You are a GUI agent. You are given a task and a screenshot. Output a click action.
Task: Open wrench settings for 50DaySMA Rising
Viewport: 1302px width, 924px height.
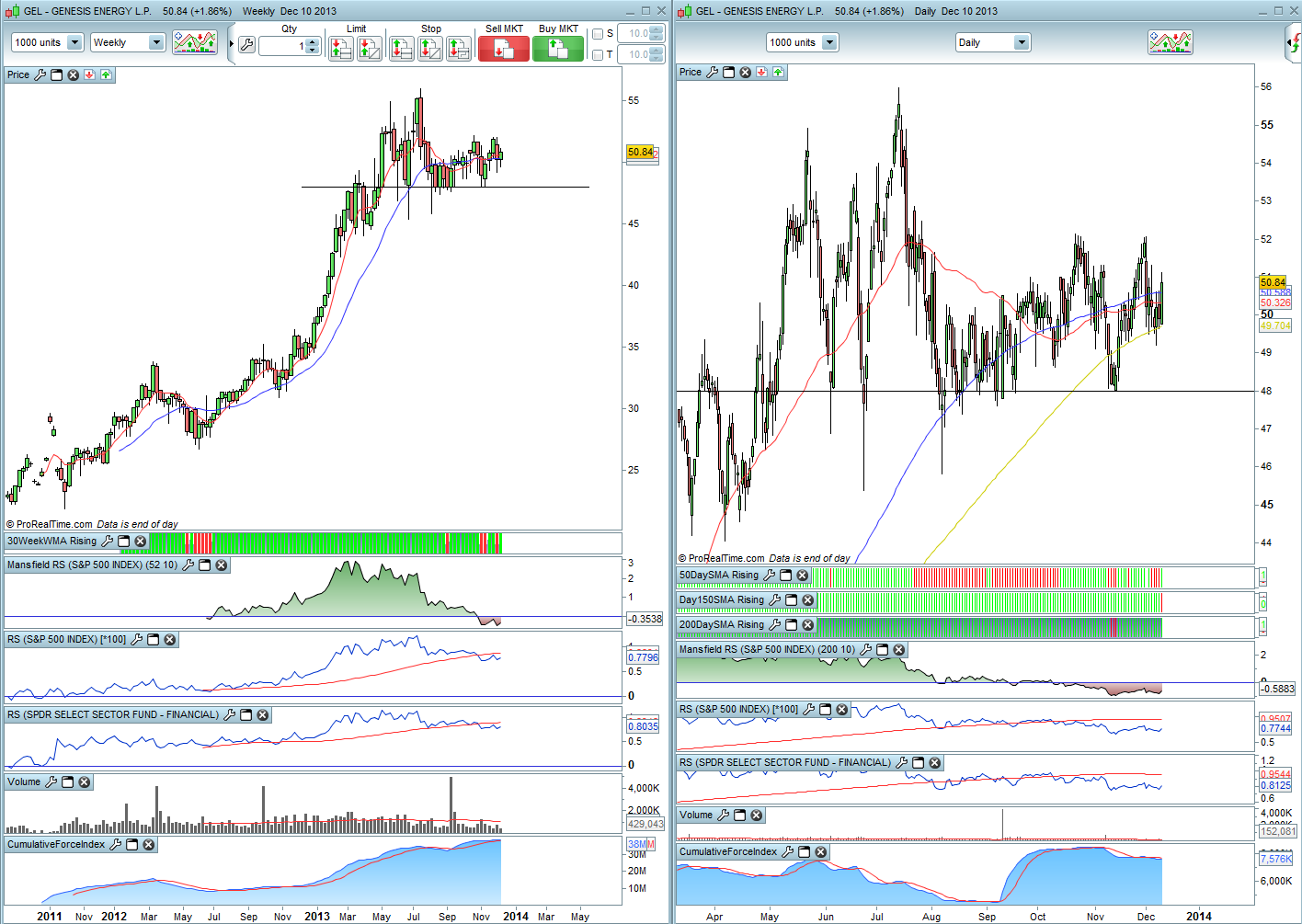769,576
